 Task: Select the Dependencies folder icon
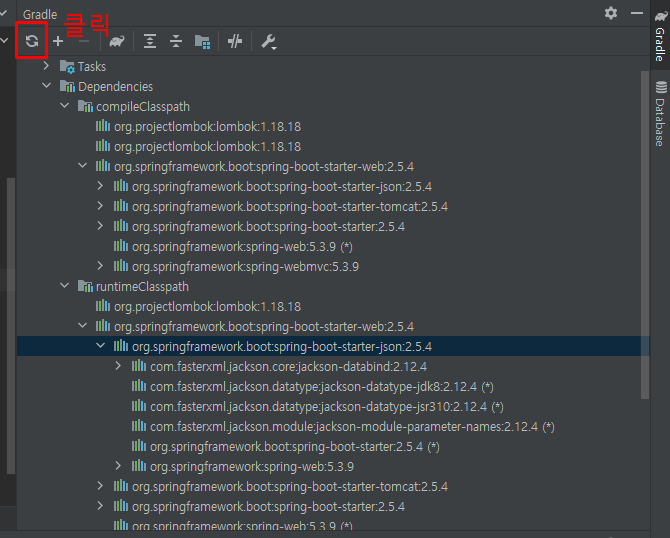(x=67, y=86)
